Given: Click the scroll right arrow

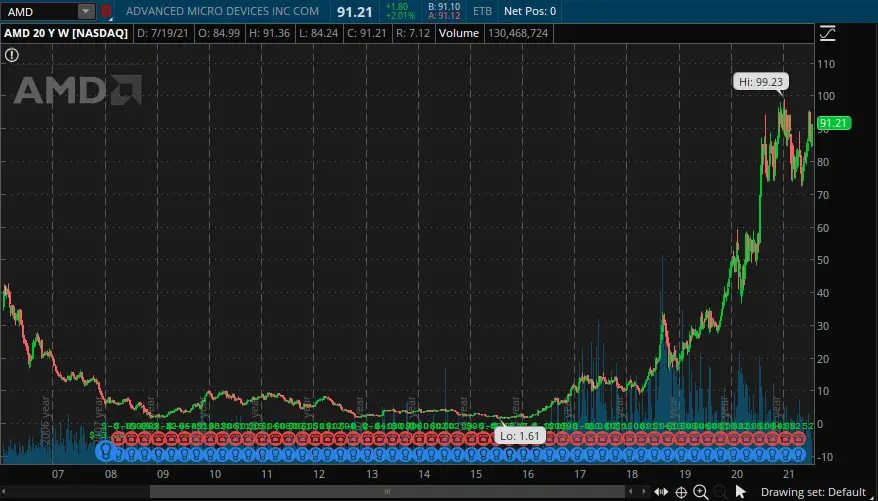Looking at the screenshot, I should [x=645, y=492].
